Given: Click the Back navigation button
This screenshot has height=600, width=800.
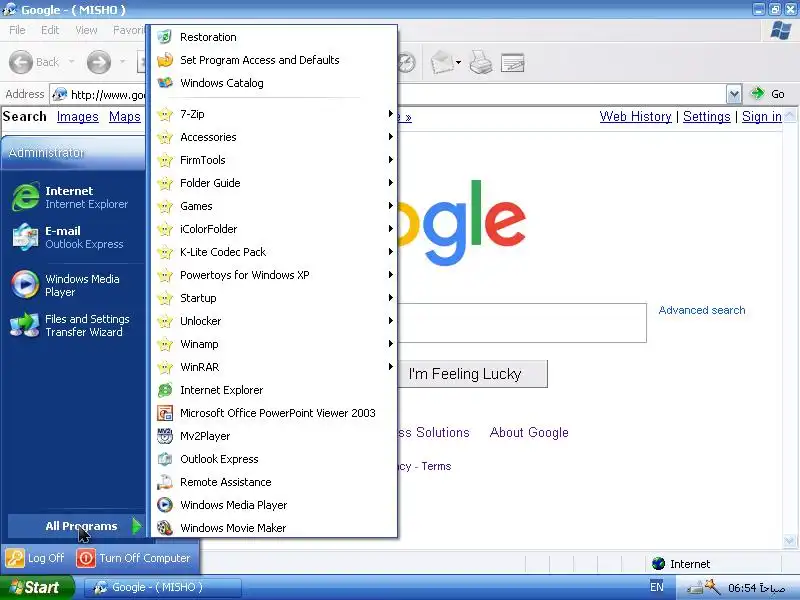Looking at the screenshot, I should point(35,62).
